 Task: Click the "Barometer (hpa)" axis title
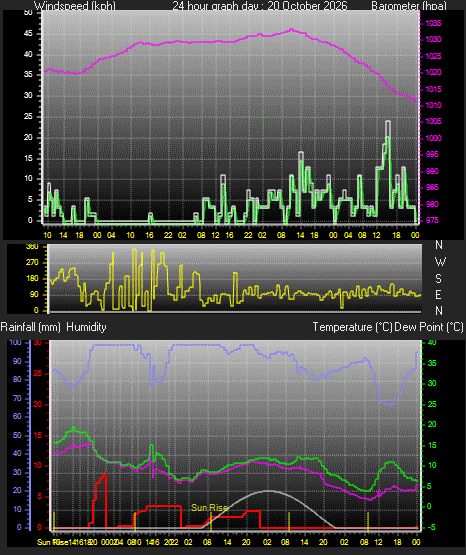(x=409, y=6)
